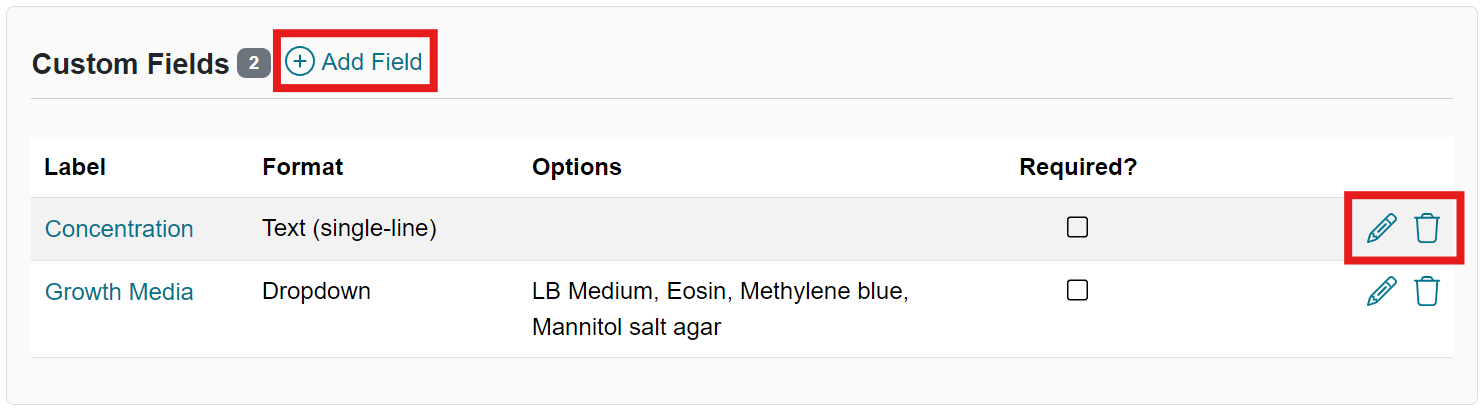Click the Format column header
This screenshot has width=1484, height=414.
(302, 167)
